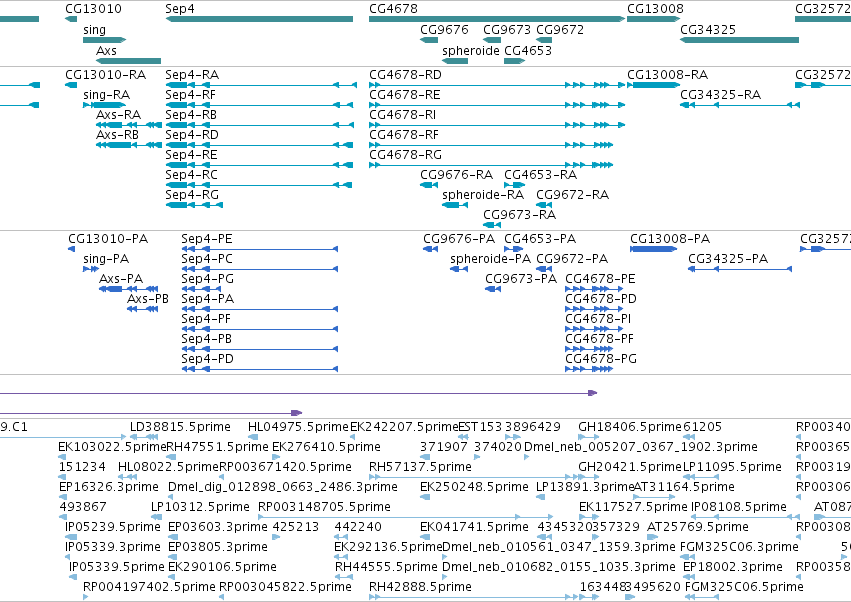
Task: Click the spheroide gene label
Action: (x=471, y=50)
